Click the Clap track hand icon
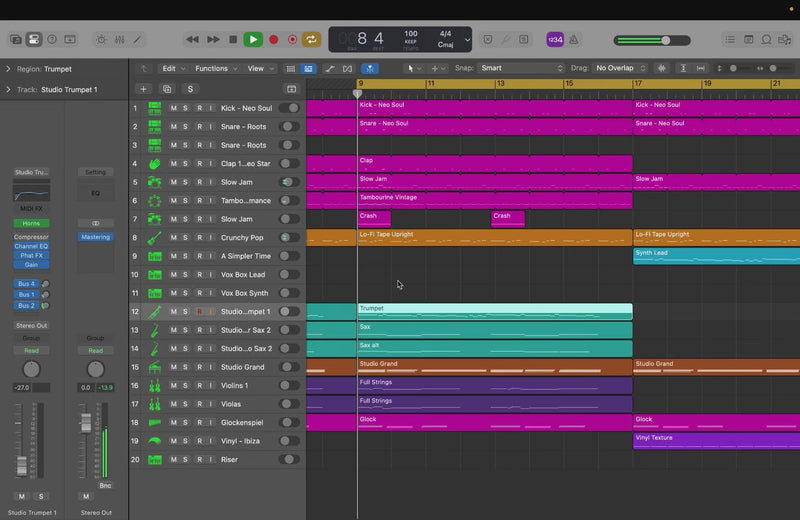Screen dimensions: 800x520 pyautogui.click(x=155, y=164)
